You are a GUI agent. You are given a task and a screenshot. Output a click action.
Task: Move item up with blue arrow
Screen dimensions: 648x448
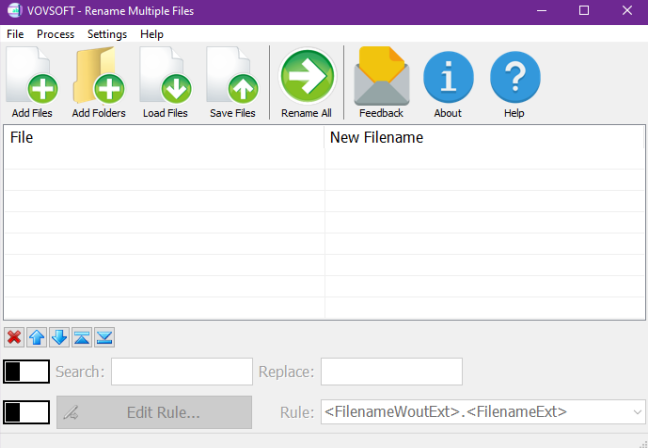37,337
